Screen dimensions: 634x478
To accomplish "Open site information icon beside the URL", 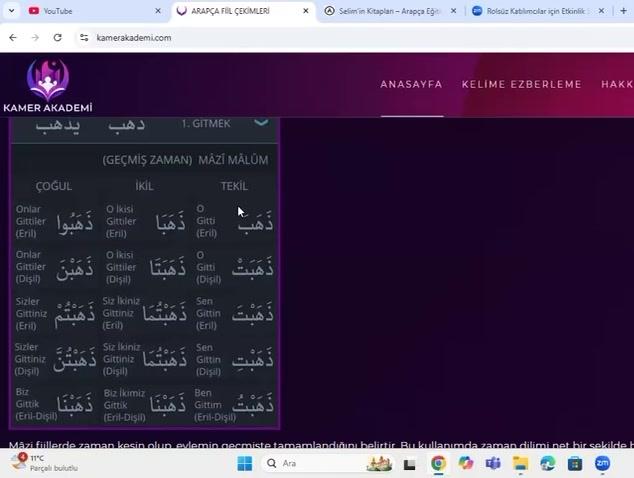I will [84, 38].
